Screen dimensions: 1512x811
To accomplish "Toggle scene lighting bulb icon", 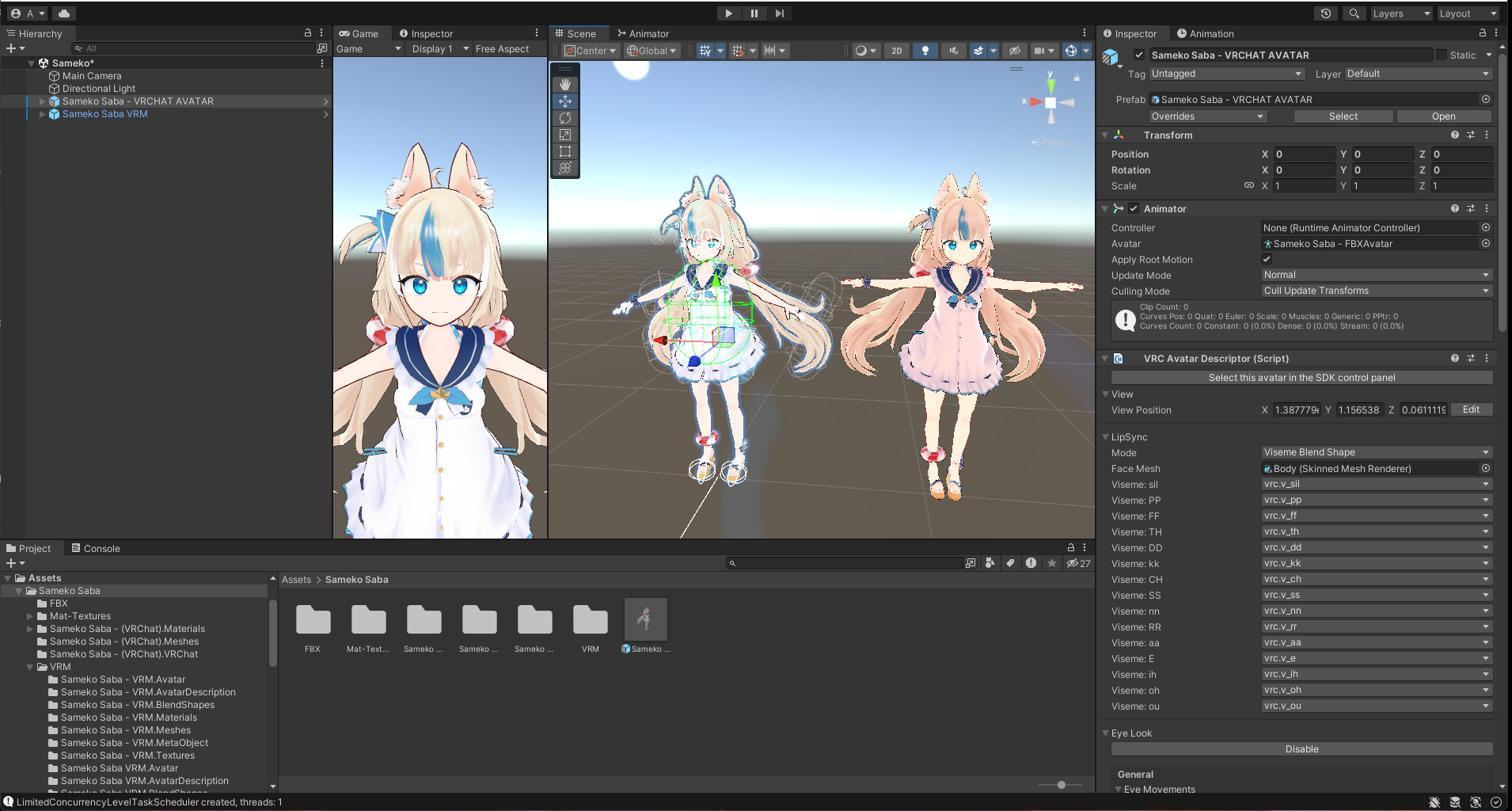I will point(925,51).
